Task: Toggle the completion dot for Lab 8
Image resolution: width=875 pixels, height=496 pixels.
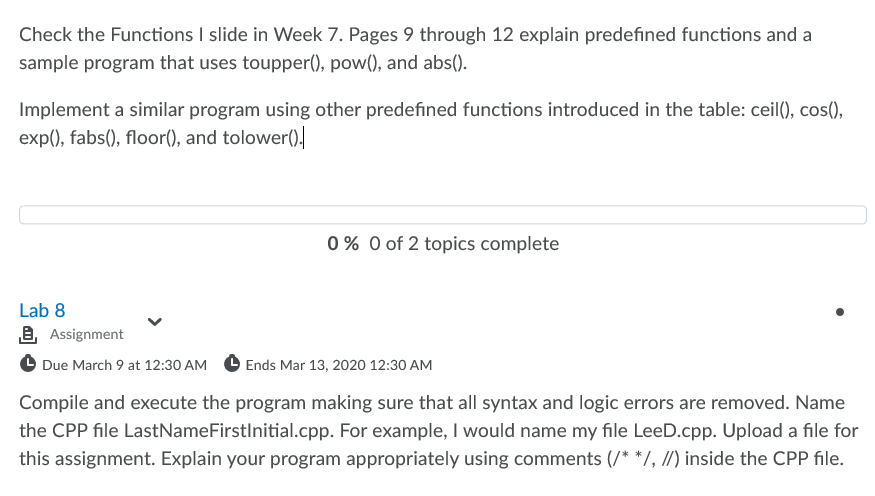Action: point(840,312)
